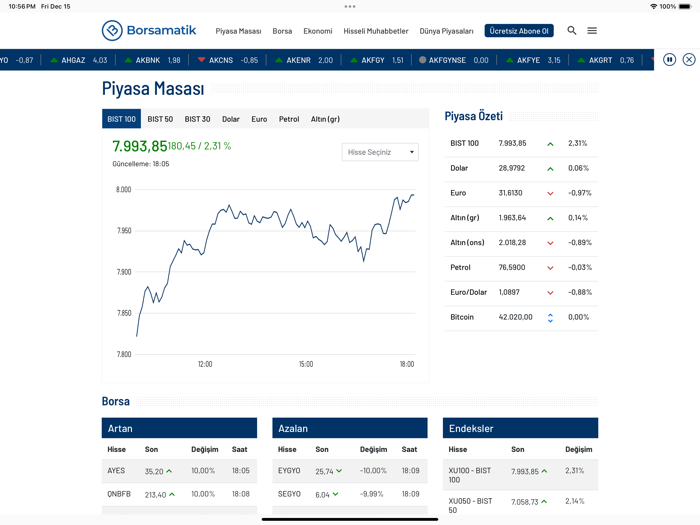Click green up arrow beside AHGAZ ticker

[x=54, y=60]
